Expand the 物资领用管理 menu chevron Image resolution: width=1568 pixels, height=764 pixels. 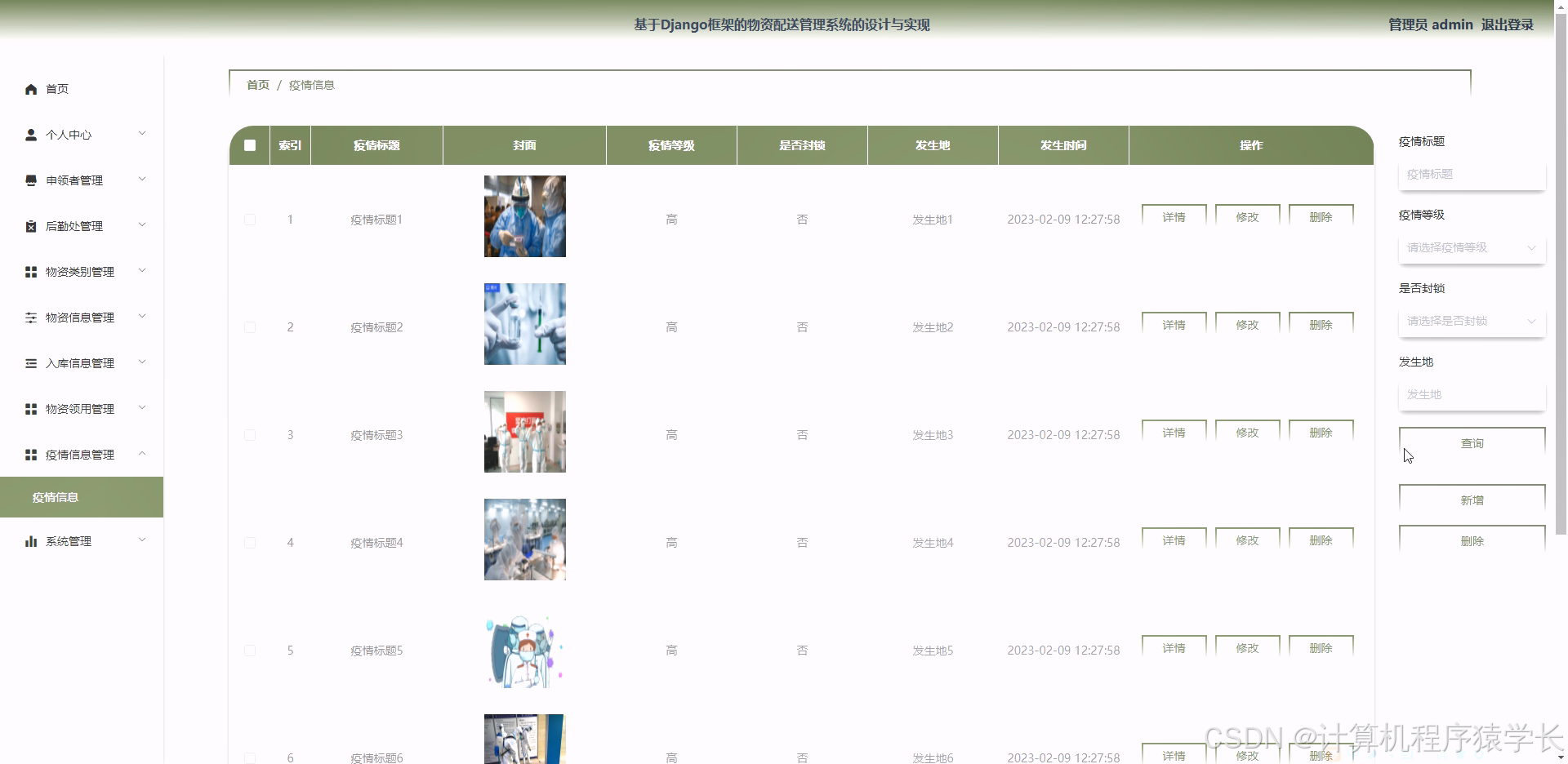coord(142,408)
